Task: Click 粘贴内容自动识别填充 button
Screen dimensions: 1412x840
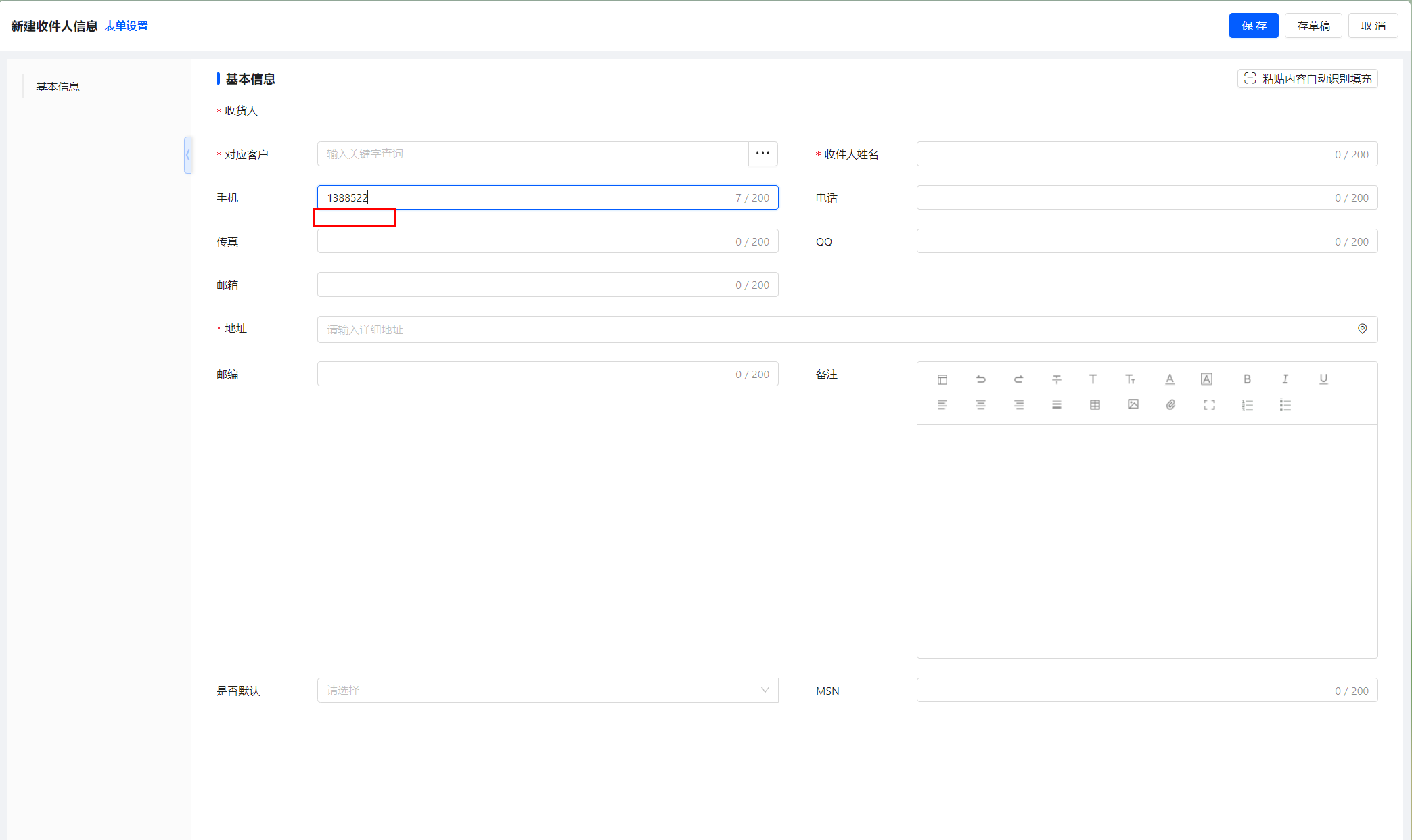Action: tap(1308, 78)
